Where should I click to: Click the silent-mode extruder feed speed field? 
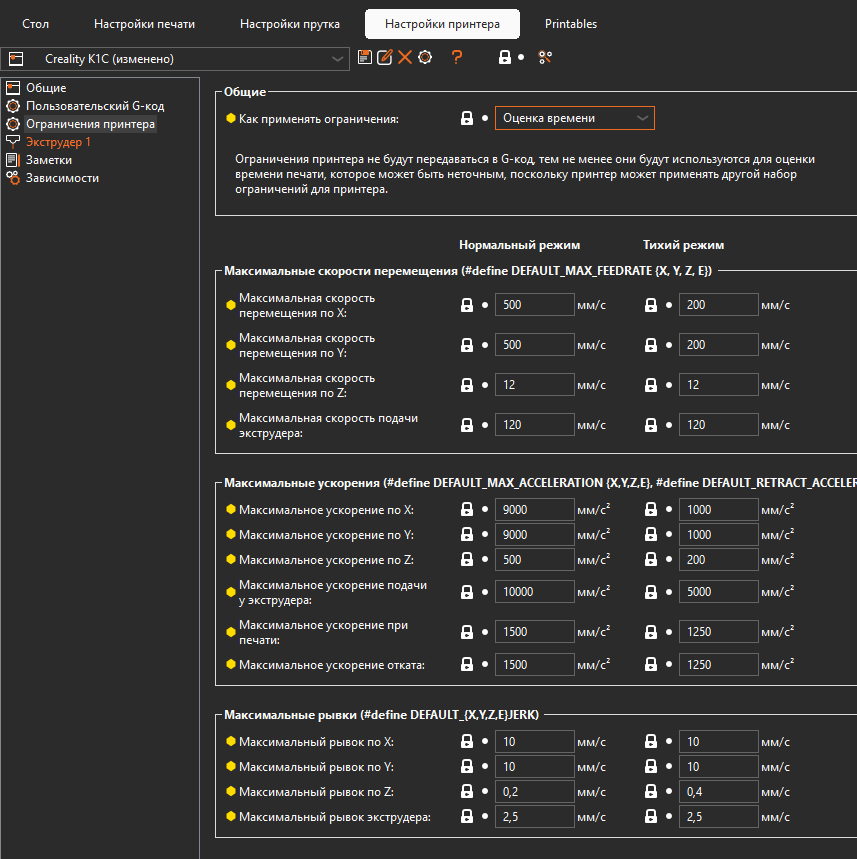point(719,425)
